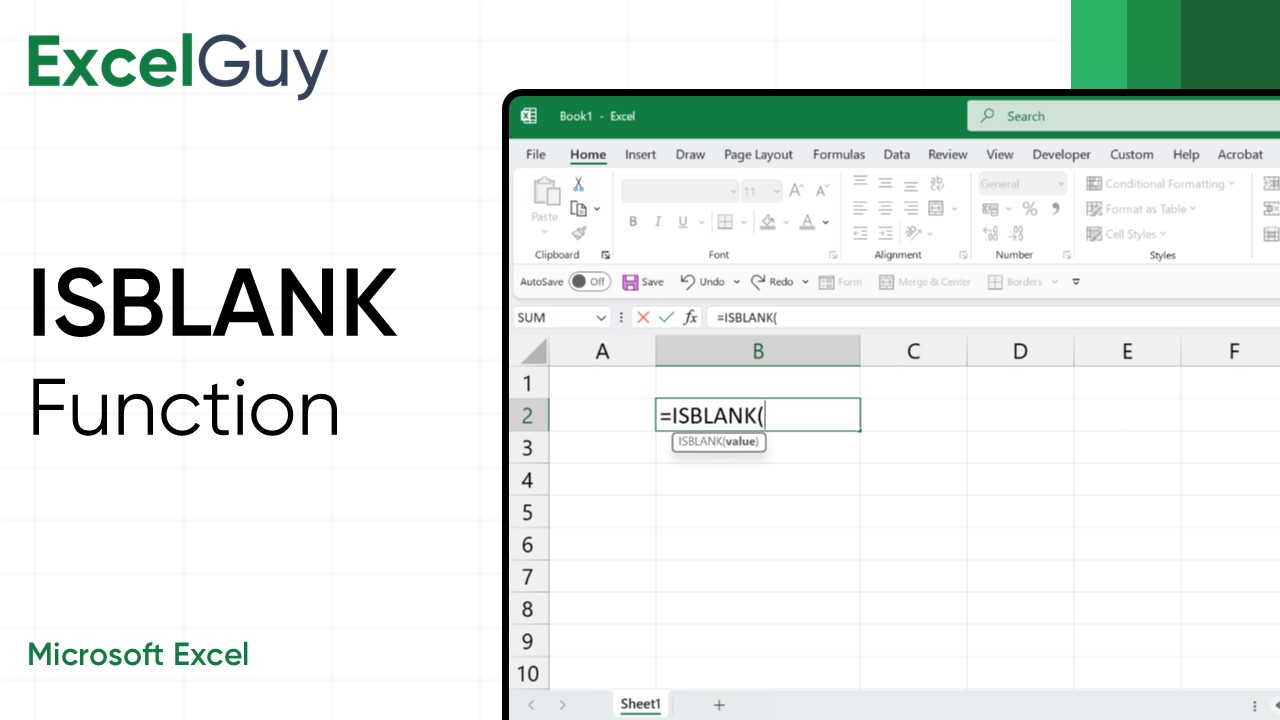Click the Increase Decimal icon
Viewport: 1280px width, 720px height.
click(x=991, y=233)
